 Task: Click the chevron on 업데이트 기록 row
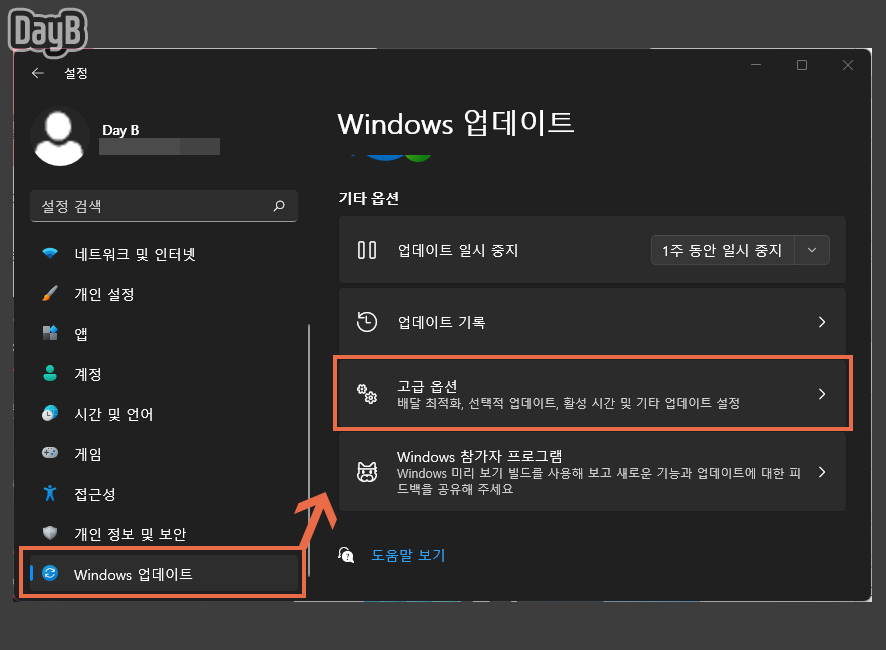[822, 322]
